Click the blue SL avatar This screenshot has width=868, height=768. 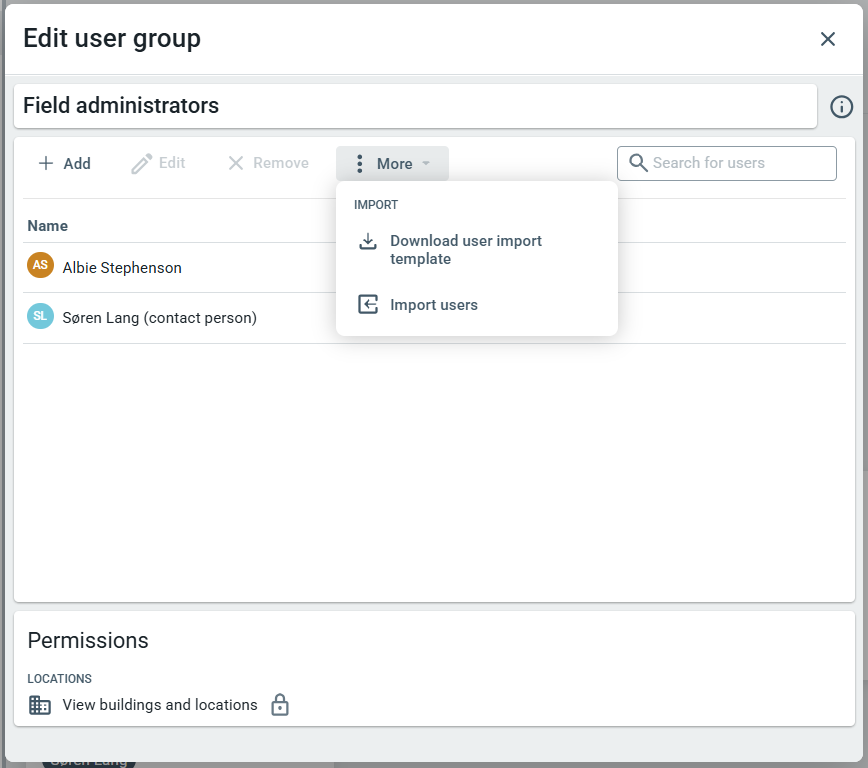click(40, 317)
